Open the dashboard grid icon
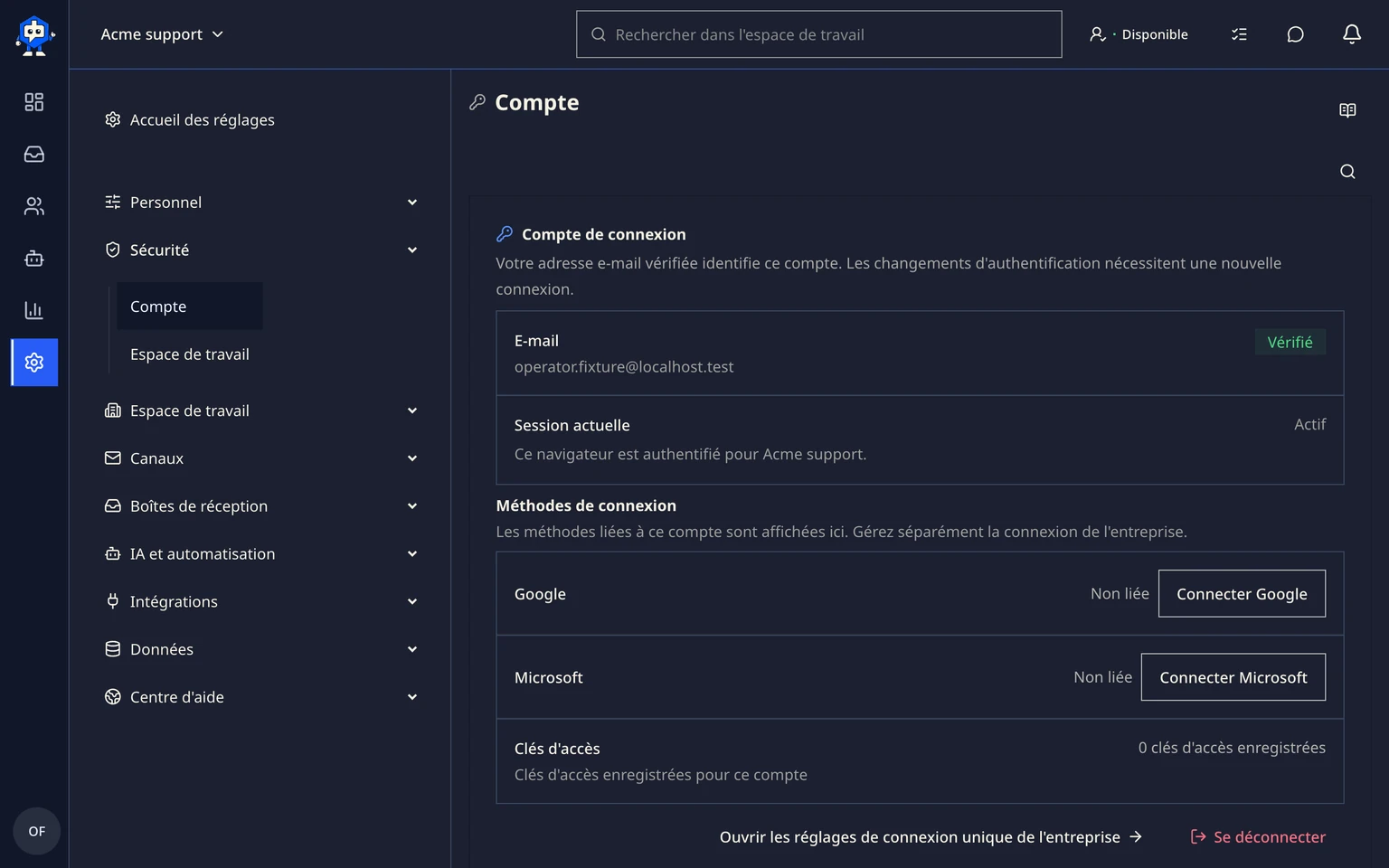Screen dimensions: 1389x868 [34, 102]
